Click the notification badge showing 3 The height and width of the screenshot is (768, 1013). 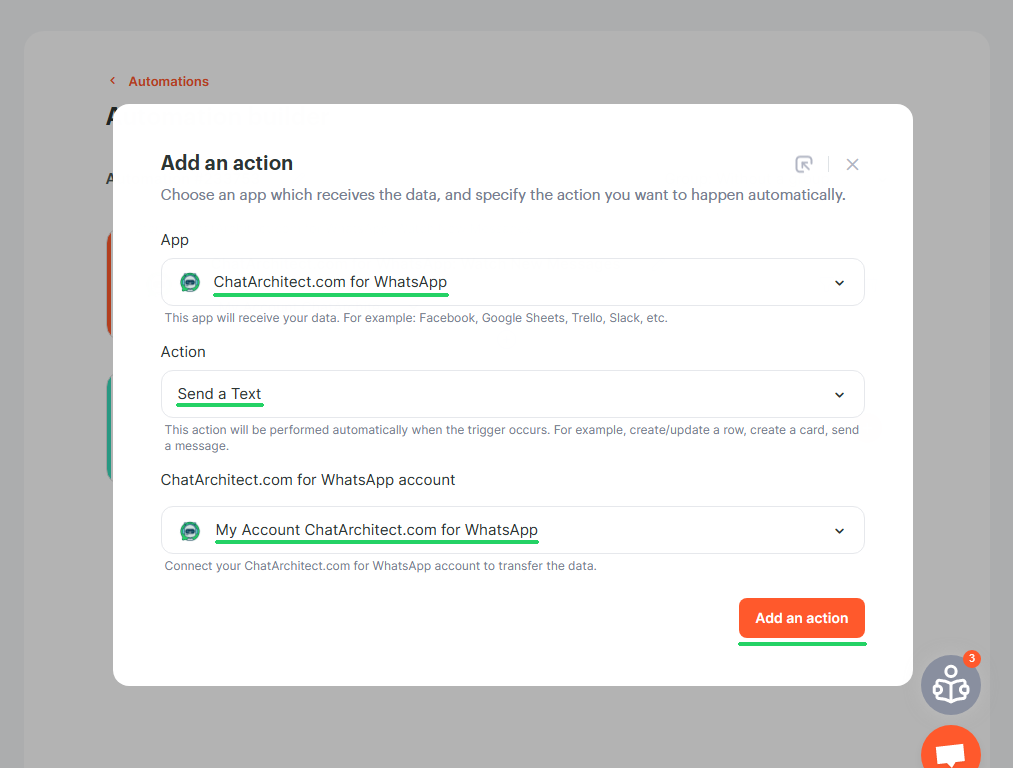[972, 658]
